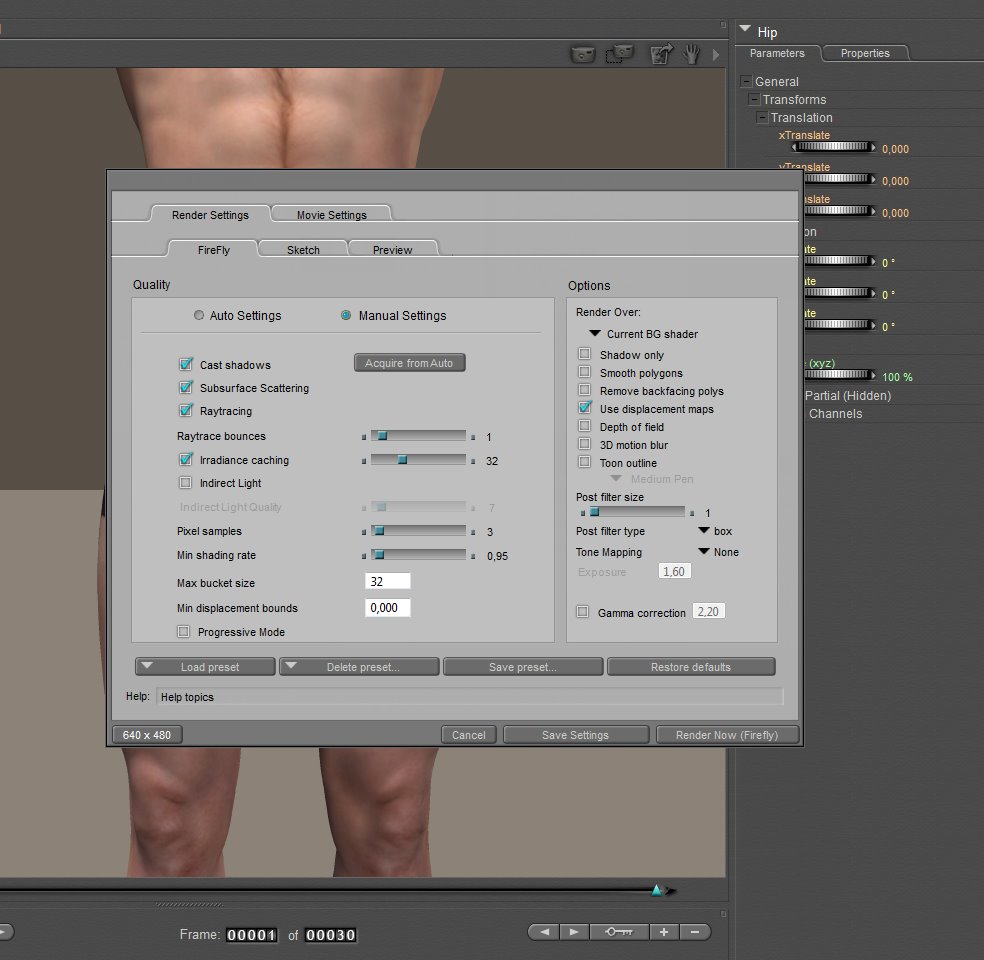Click the edit keyframes key icon
This screenshot has width=984, height=960.
(619, 932)
